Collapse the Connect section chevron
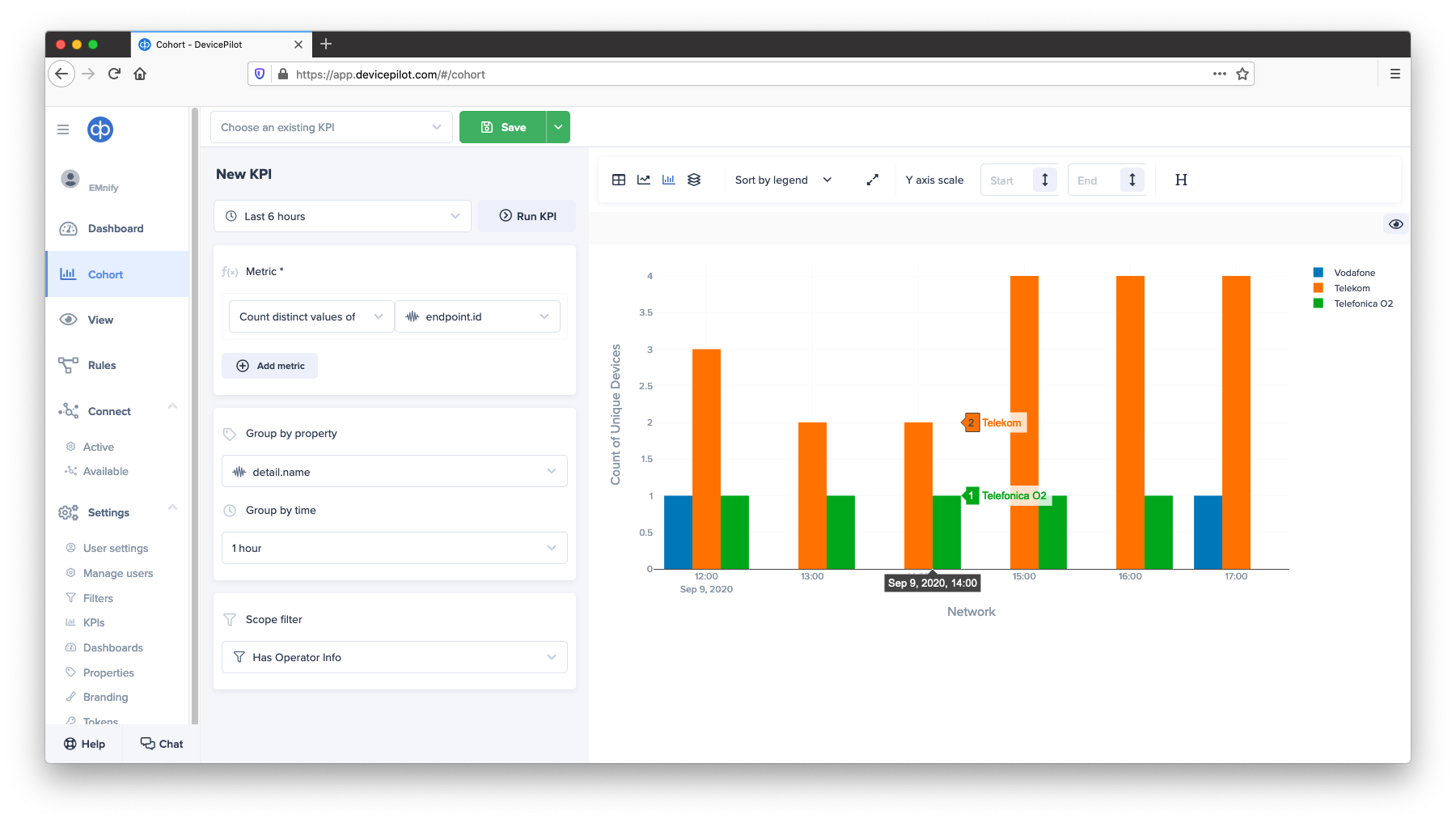This screenshot has width=1456, height=823. (172, 406)
